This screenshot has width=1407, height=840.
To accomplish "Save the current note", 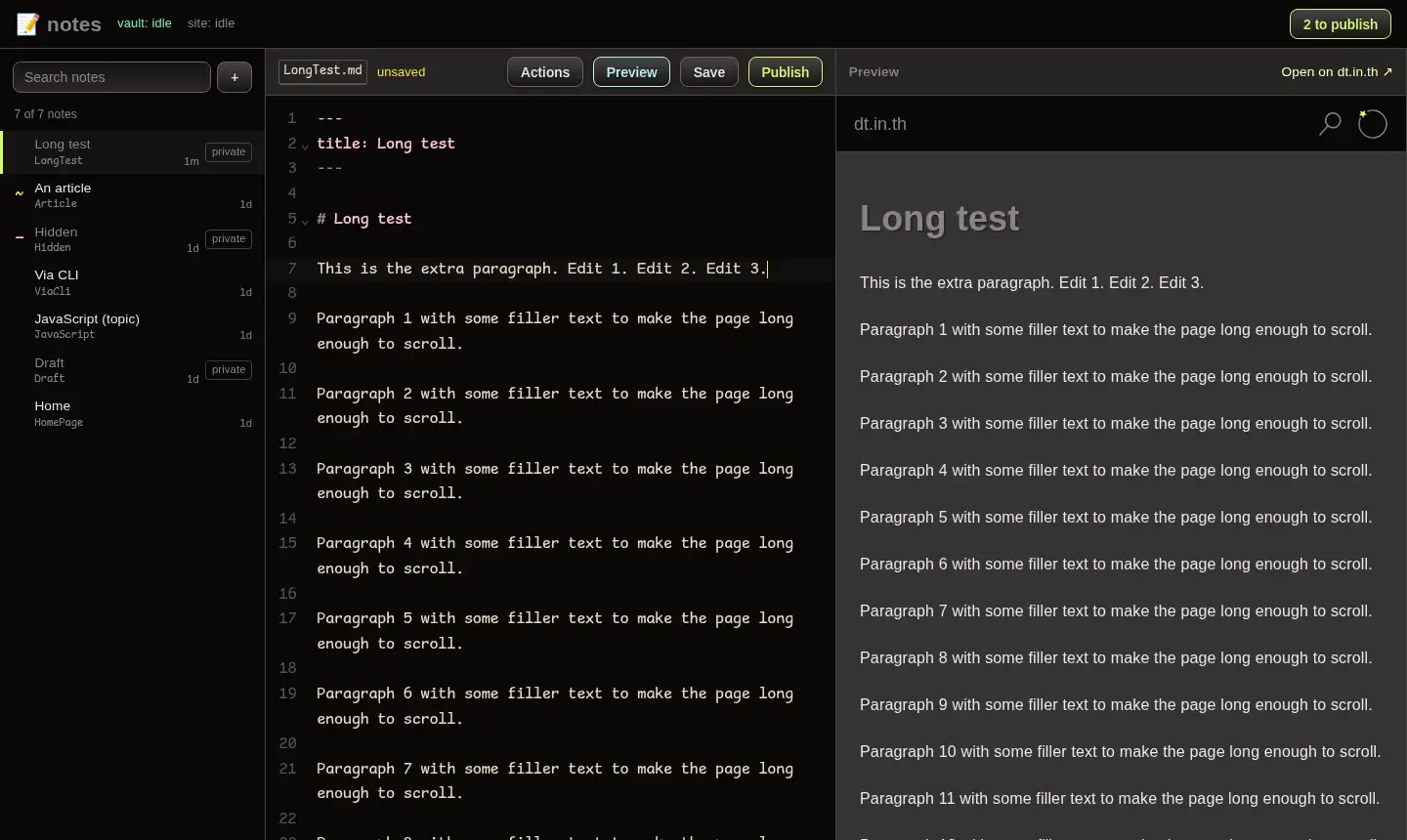I will tap(709, 72).
